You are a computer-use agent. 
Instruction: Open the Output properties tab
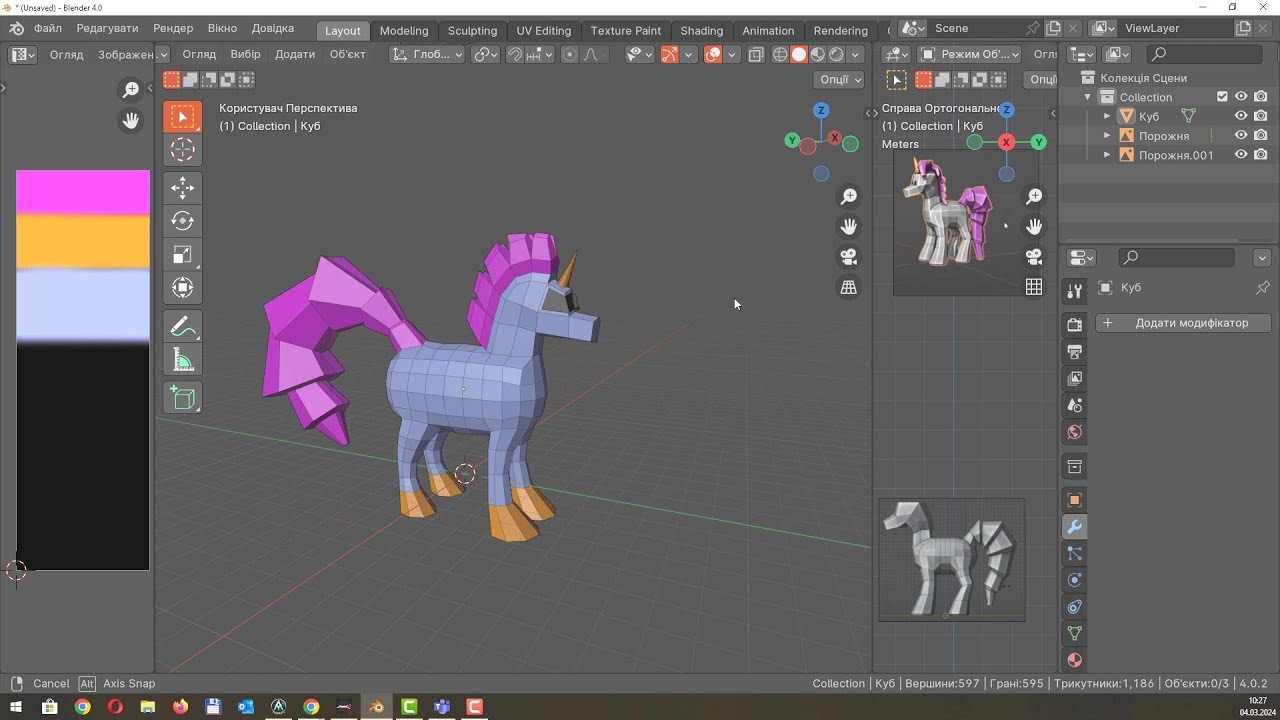1075,352
